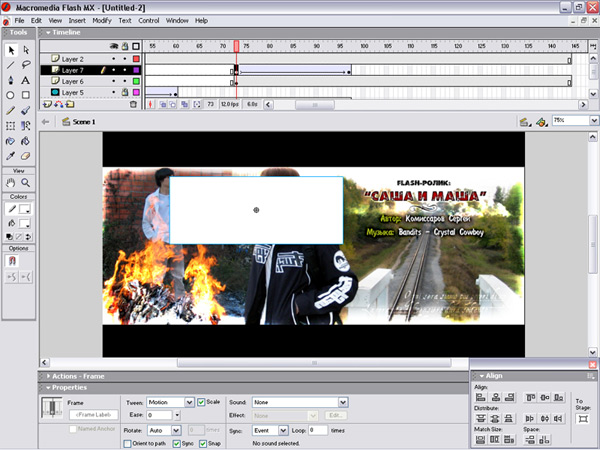
Task: Select the Eraser tool
Action: click(26, 156)
